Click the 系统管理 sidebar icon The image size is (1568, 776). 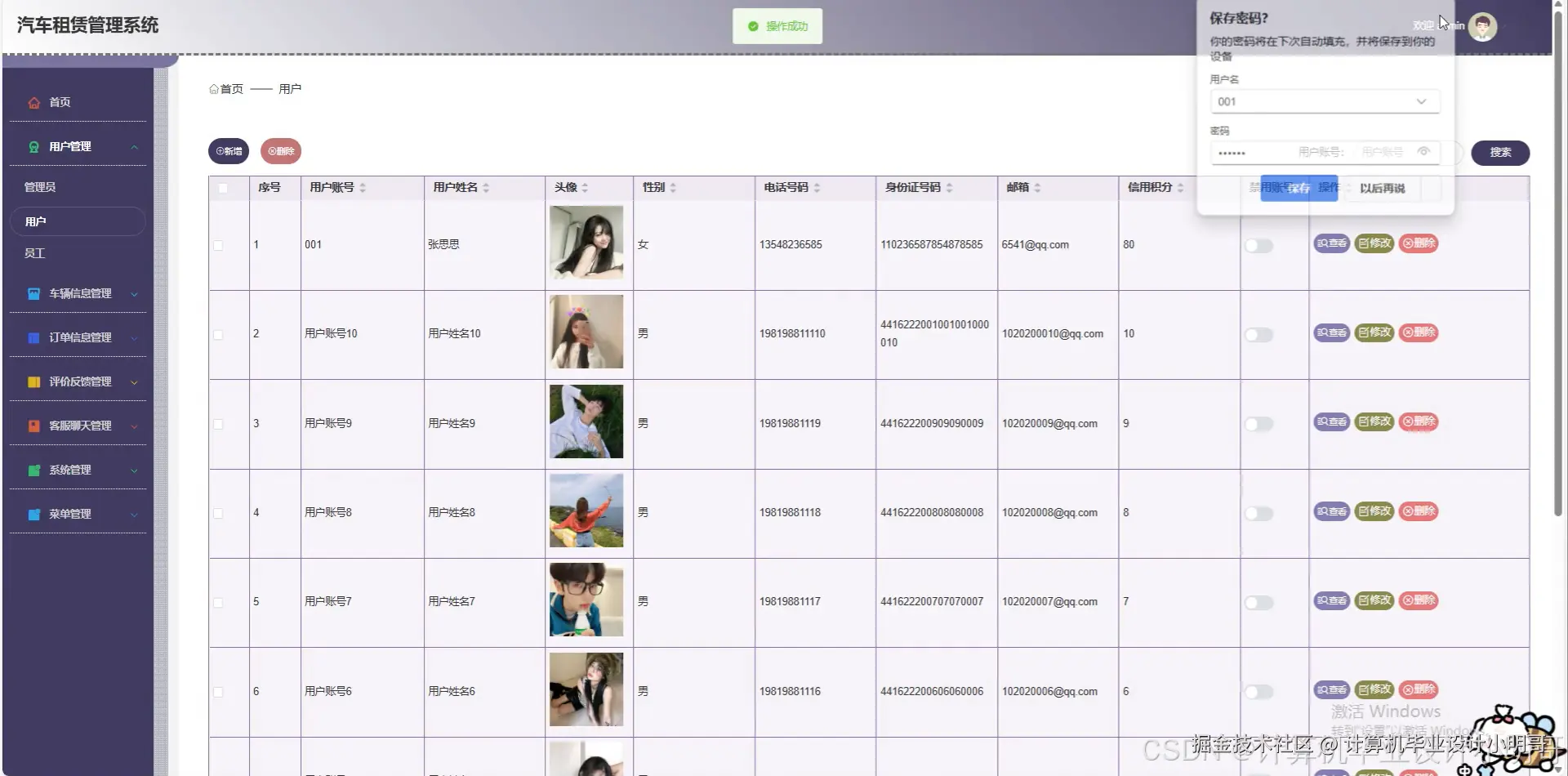pos(33,470)
